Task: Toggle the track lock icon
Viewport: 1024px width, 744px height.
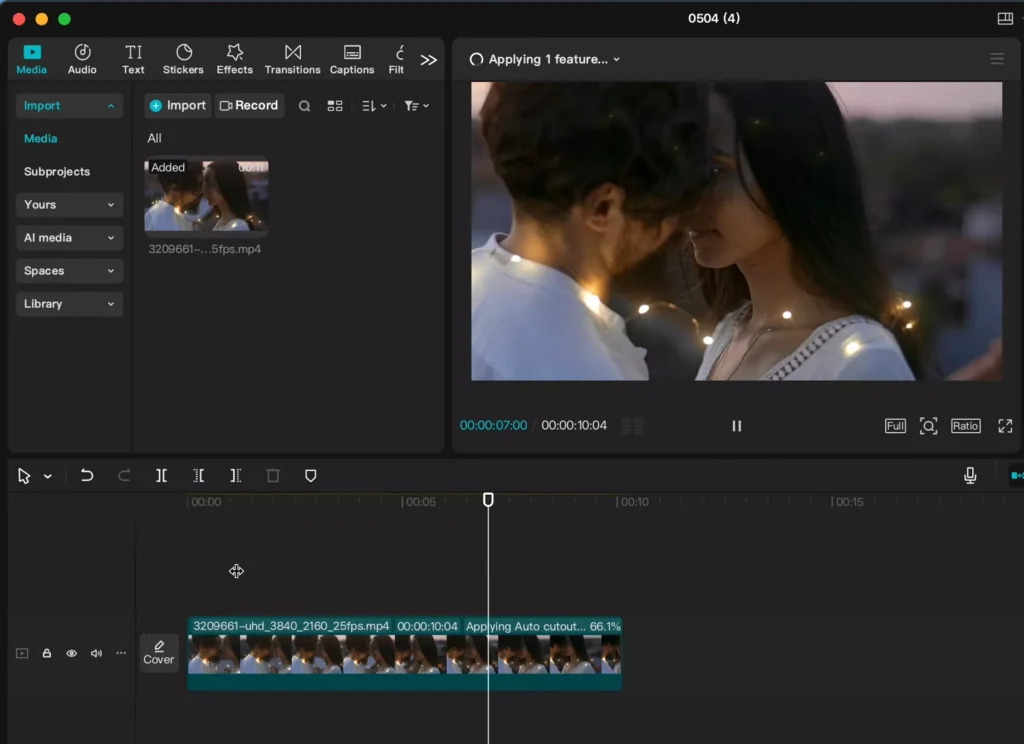Action: (47, 653)
